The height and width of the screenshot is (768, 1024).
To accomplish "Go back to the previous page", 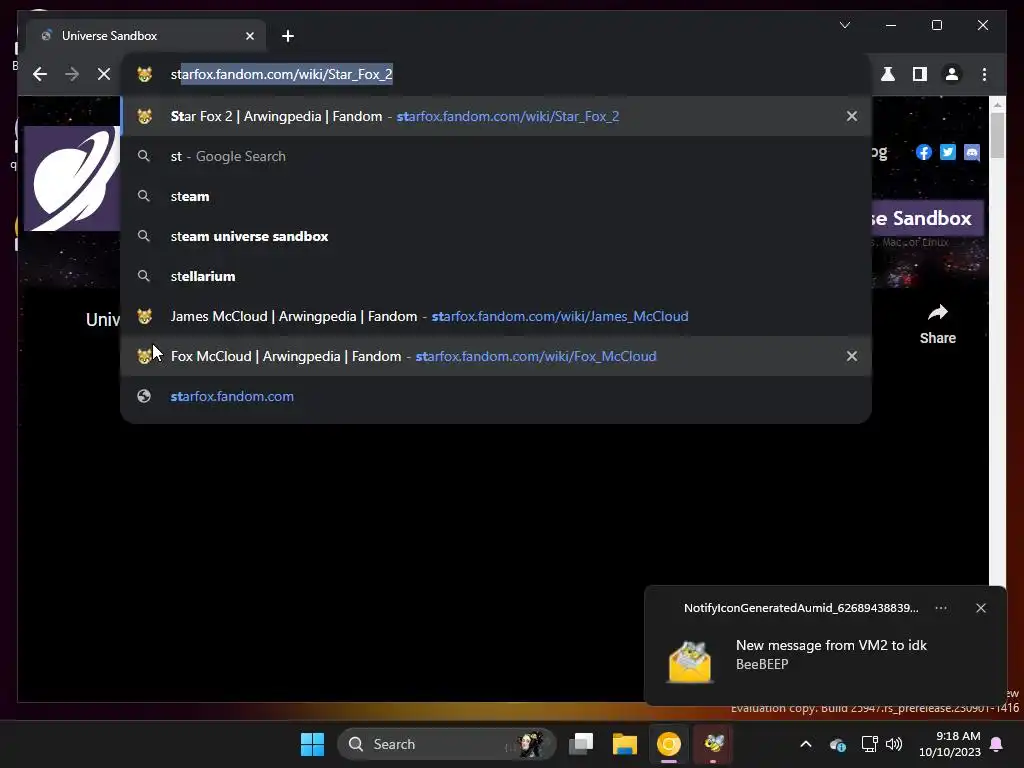I will click(40, 74).
